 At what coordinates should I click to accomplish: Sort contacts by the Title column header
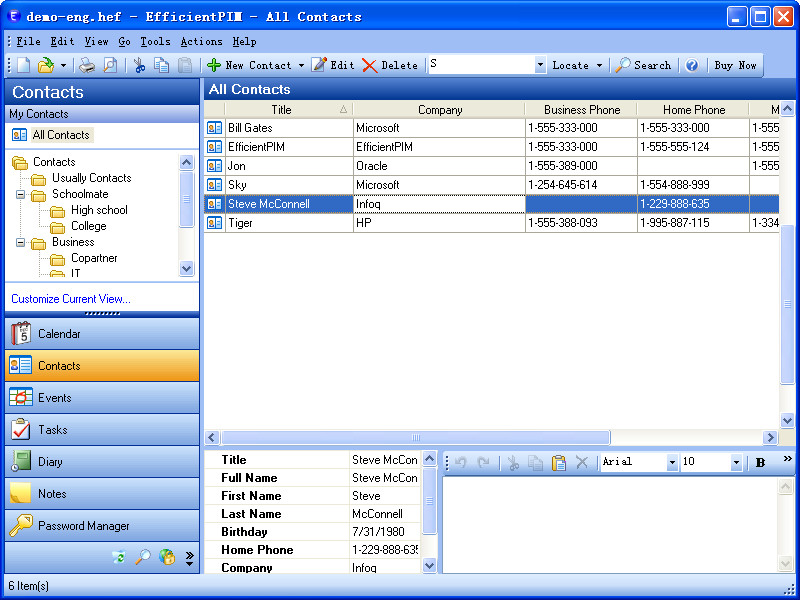coord(289,110)
